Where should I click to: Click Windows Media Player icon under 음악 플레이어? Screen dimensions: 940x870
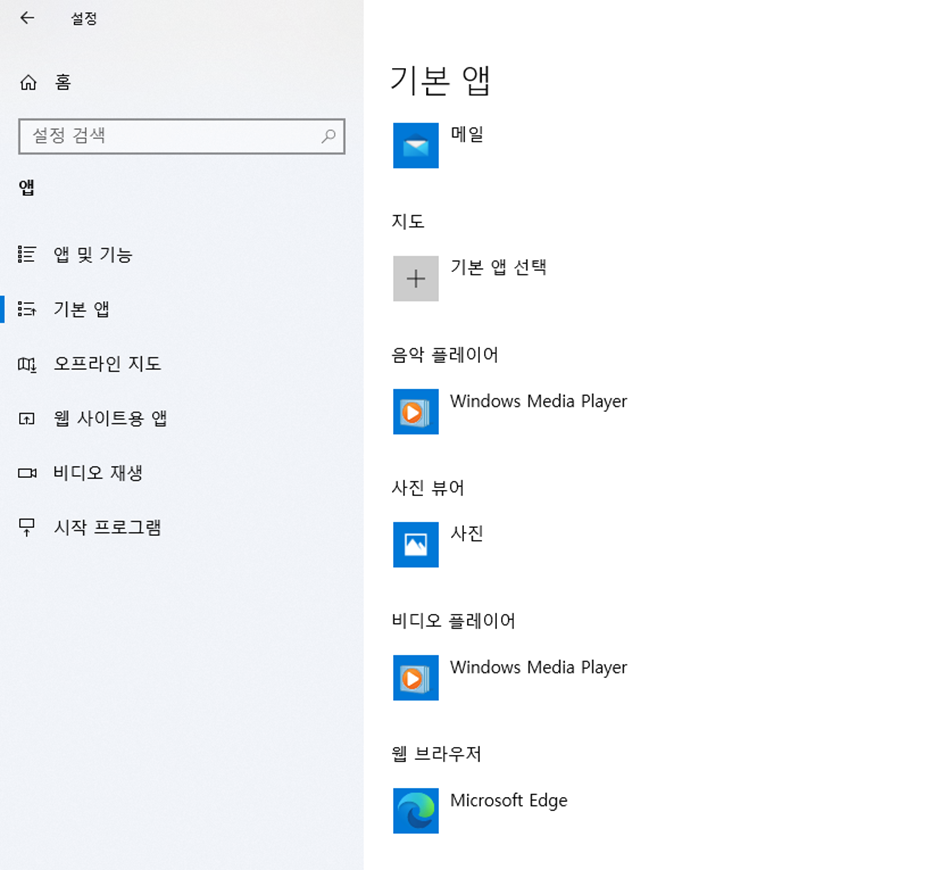click(x=415, y=412)
